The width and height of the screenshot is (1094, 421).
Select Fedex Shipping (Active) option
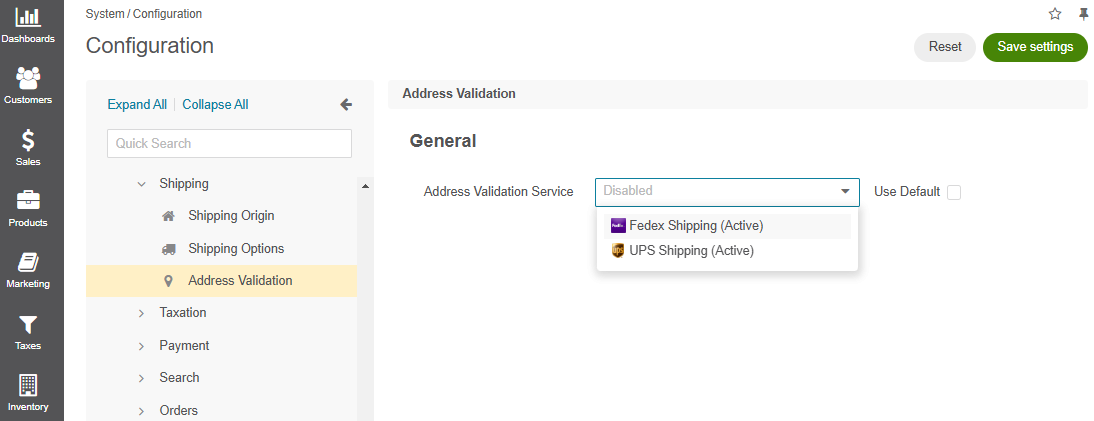[727, 226]
